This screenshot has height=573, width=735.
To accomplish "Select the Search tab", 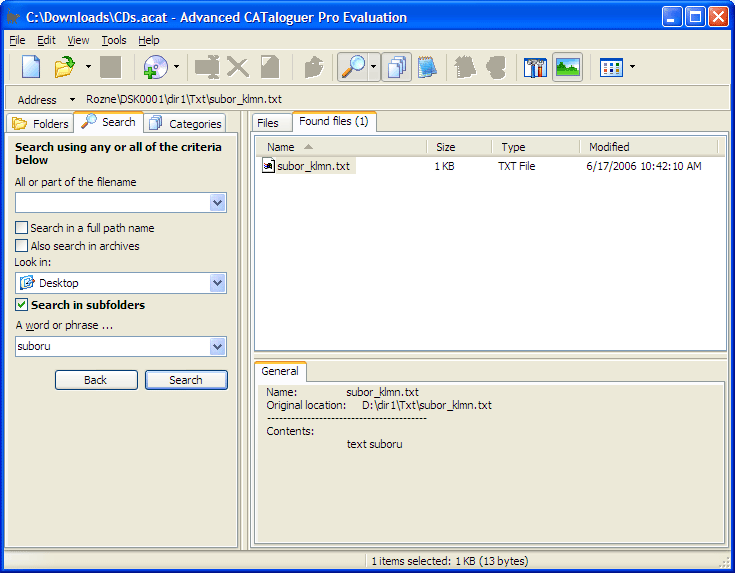I will [108, 122].
